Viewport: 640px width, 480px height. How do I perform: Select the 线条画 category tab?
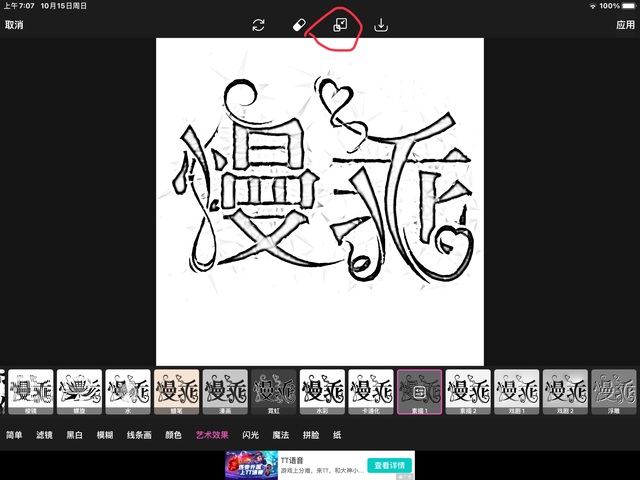[139, 435]
